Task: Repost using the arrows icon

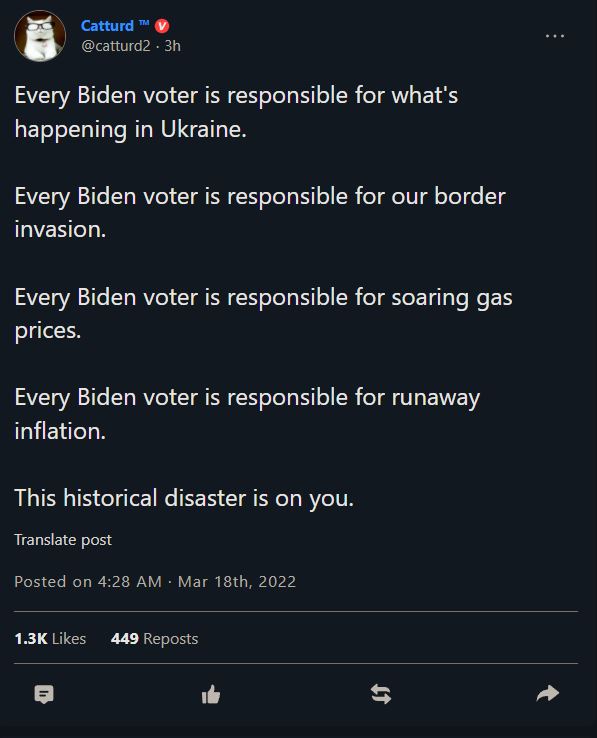Action: pyautogui.click(x=380, y=694)
